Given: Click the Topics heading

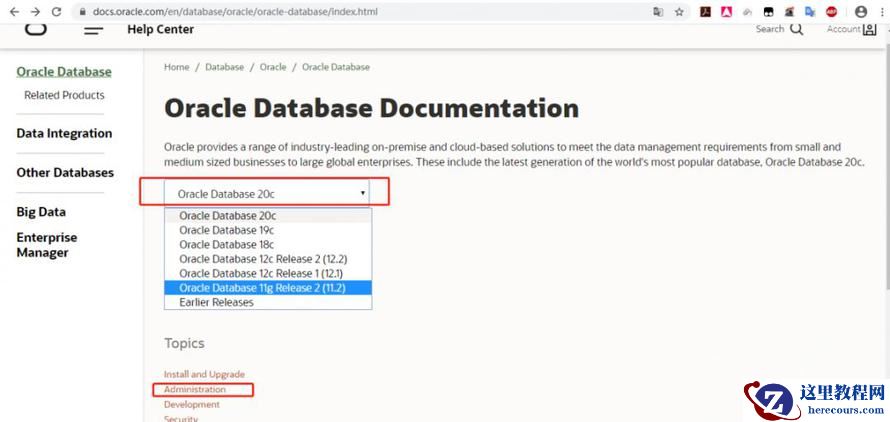Looking at the screenshot, I should pyautogui.click(x=184, y=343).
